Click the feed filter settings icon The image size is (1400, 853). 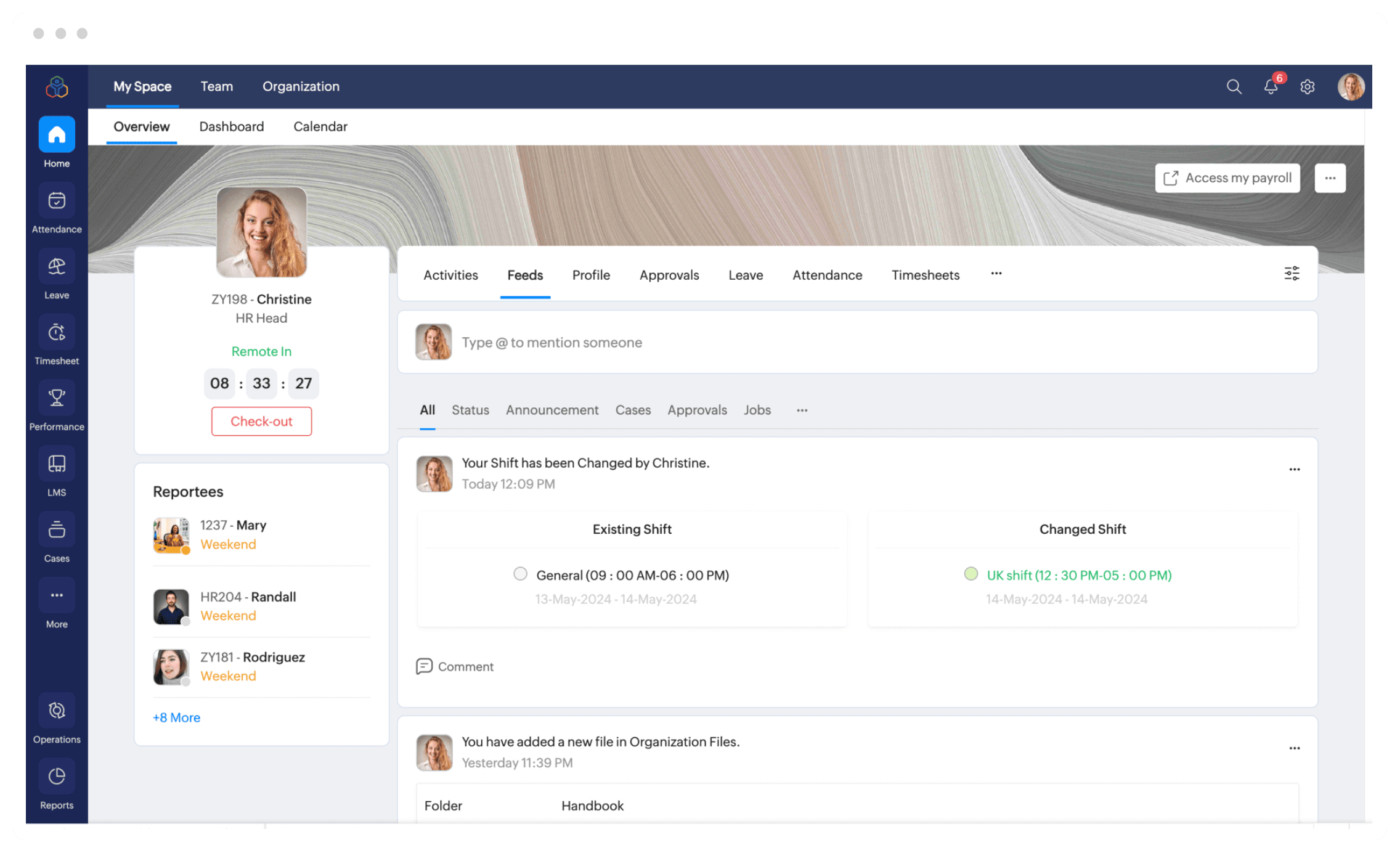click(x=1292, y=274)
